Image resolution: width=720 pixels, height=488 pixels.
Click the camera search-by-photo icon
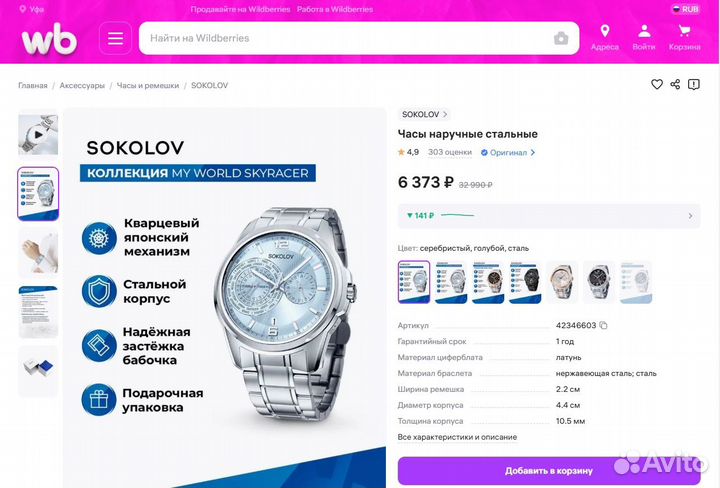(561, 38)
